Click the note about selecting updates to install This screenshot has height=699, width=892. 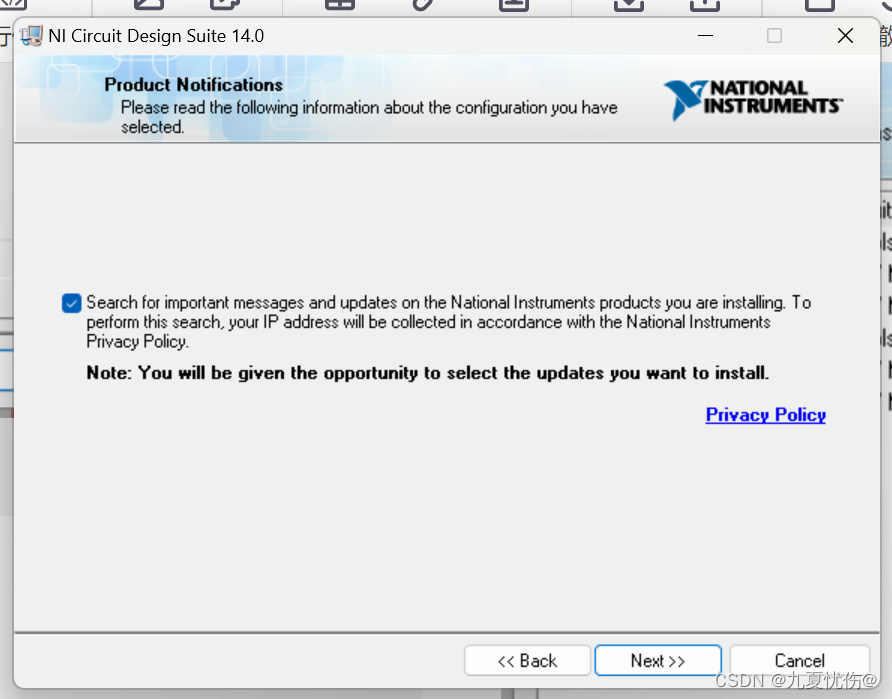[427, 373]
